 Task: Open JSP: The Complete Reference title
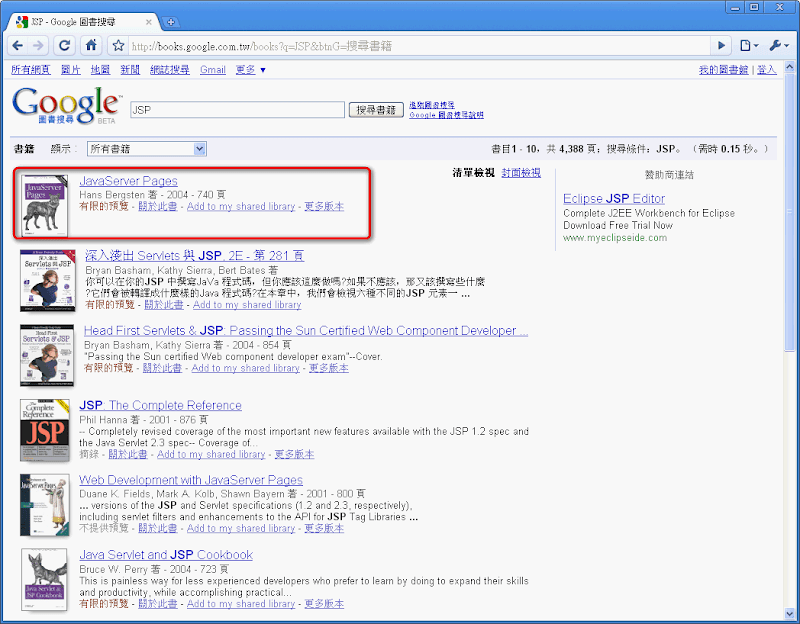(160, 405)
